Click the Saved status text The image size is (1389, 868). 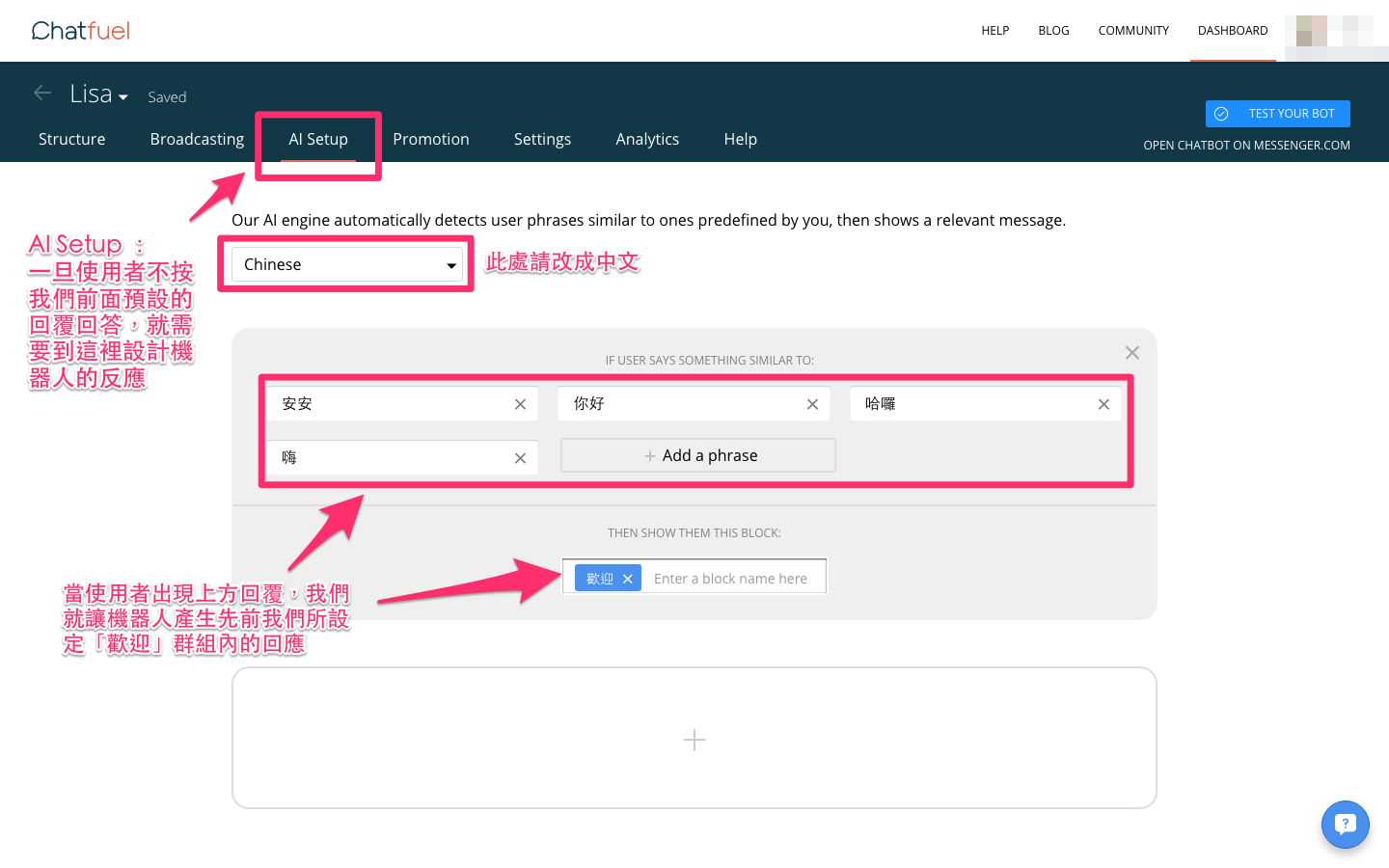[167, 97]
